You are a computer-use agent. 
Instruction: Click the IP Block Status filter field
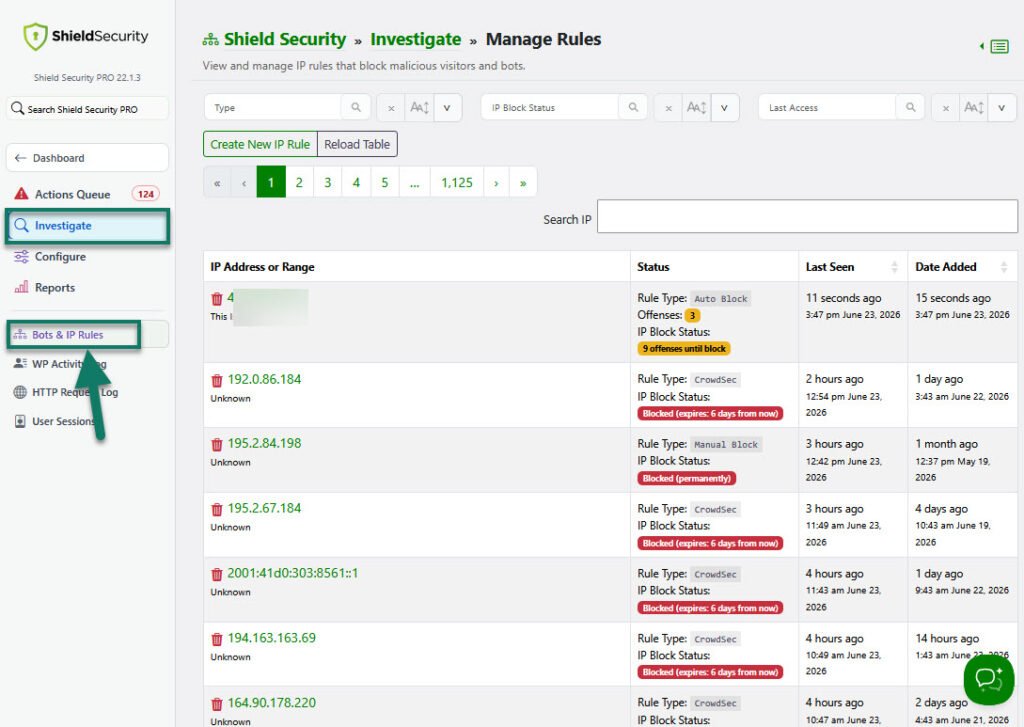point(550,107)
